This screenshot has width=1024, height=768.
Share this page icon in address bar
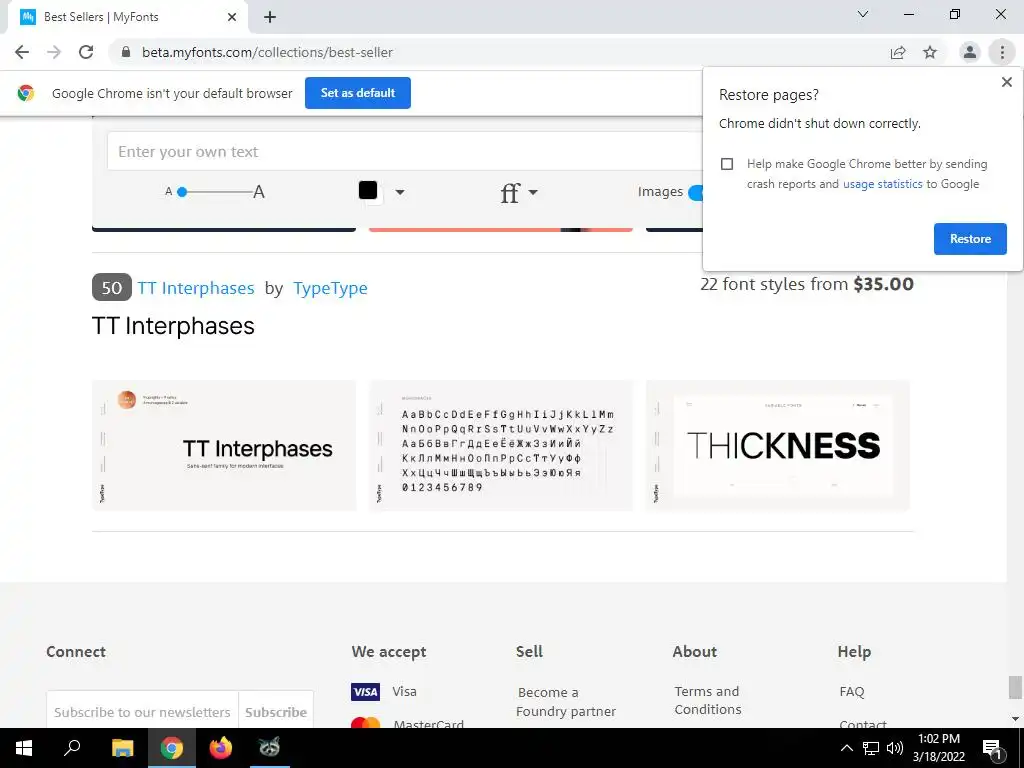tap(898, 52)
